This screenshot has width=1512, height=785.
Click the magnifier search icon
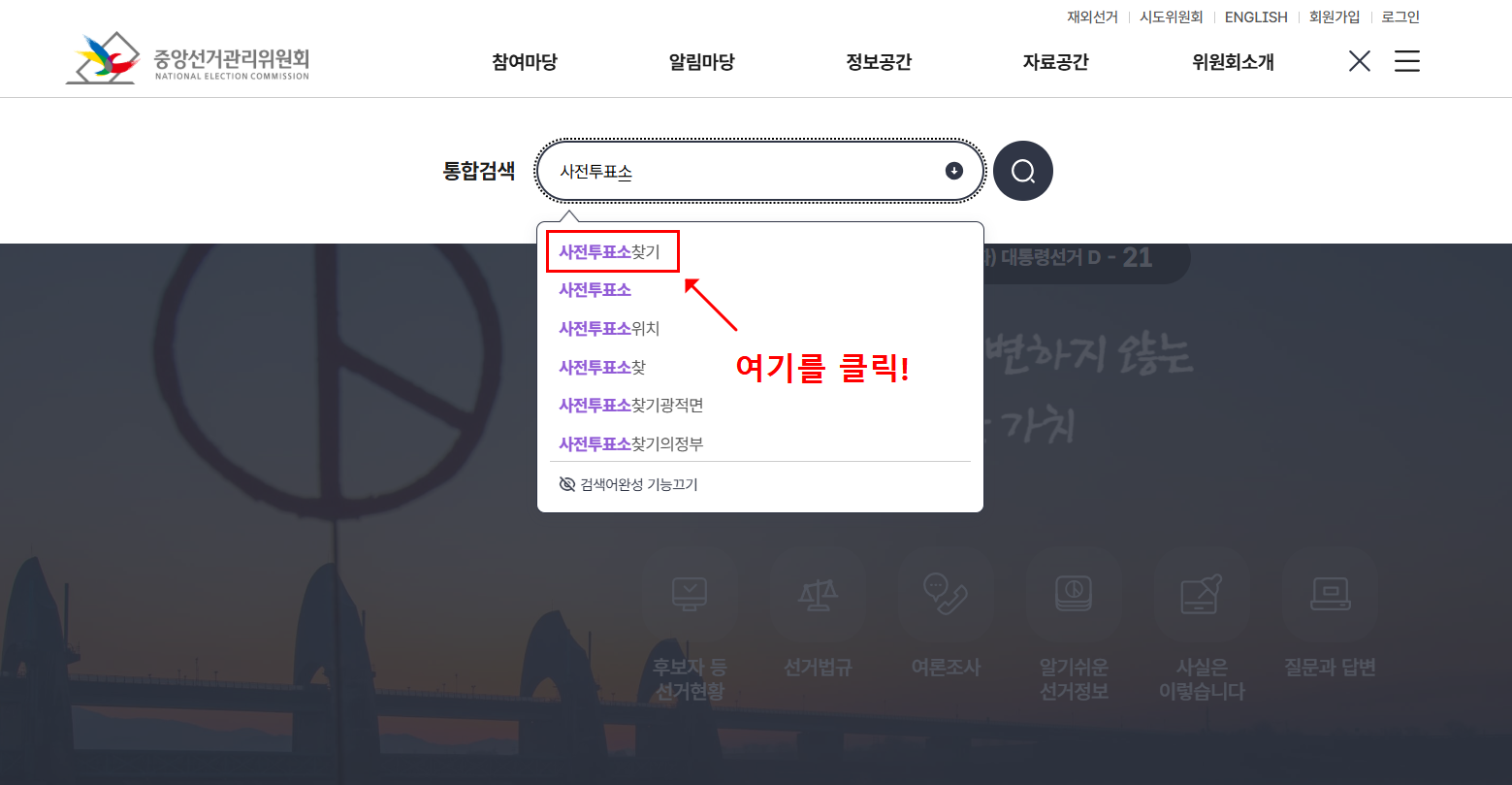[x=1022, y=171]
